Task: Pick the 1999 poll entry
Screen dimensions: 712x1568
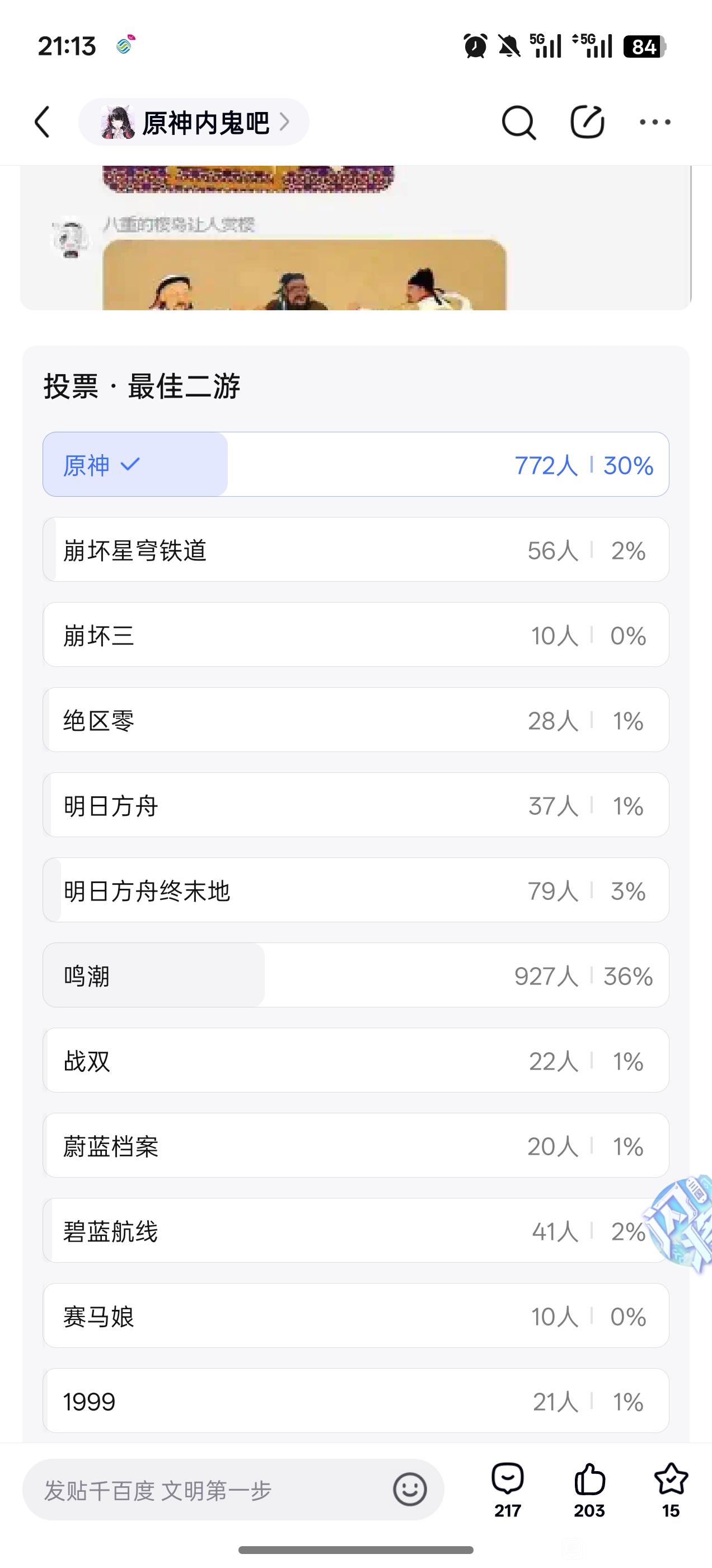Action: pos(355,1401)
